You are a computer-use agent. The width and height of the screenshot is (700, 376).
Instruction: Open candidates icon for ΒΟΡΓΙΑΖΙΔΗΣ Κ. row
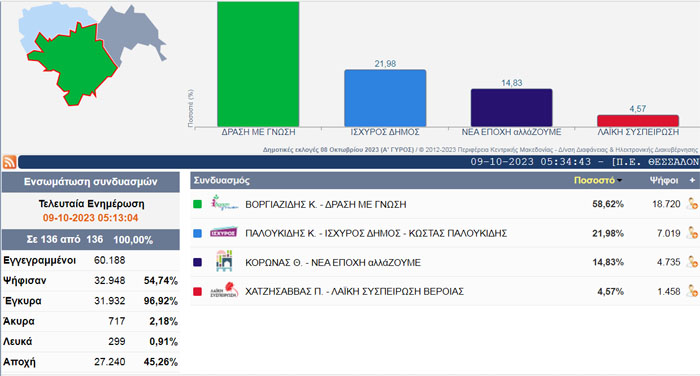point(692,204)
